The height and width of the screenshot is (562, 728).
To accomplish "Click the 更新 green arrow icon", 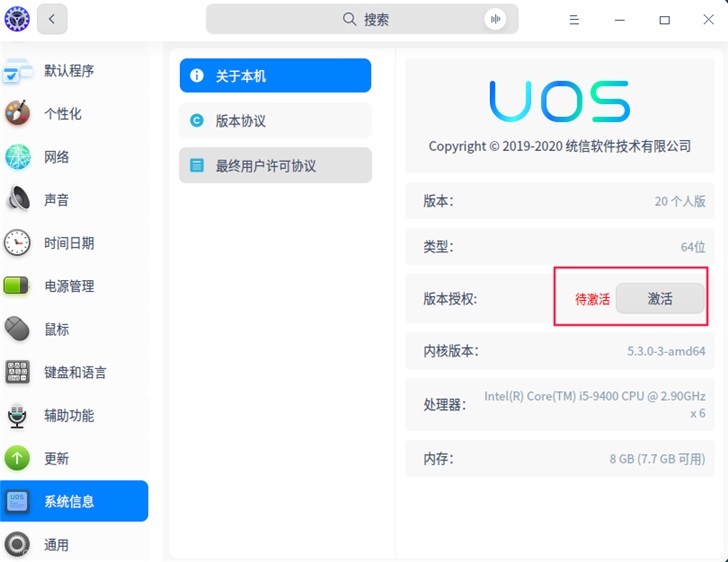I will point(17,458).
